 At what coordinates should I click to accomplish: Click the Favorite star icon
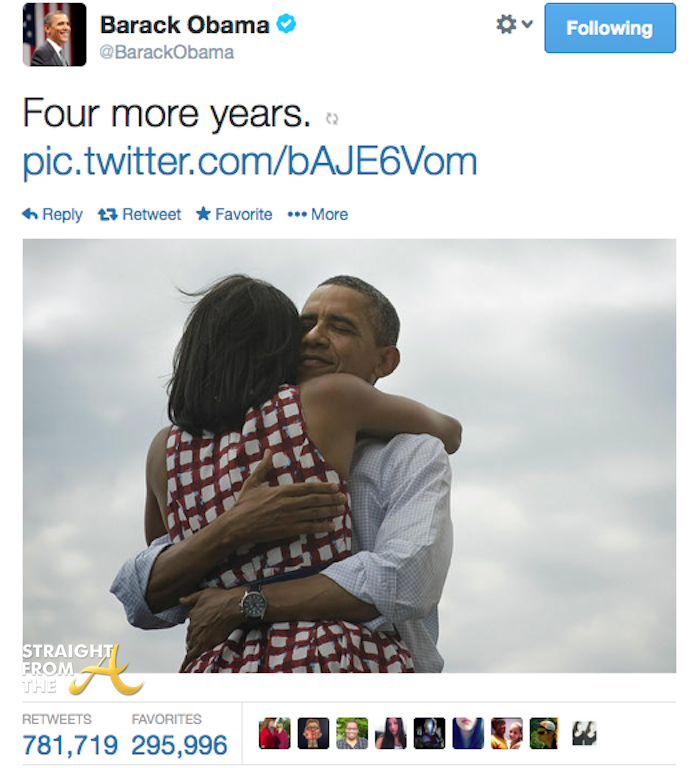click(x=203, y=214)
